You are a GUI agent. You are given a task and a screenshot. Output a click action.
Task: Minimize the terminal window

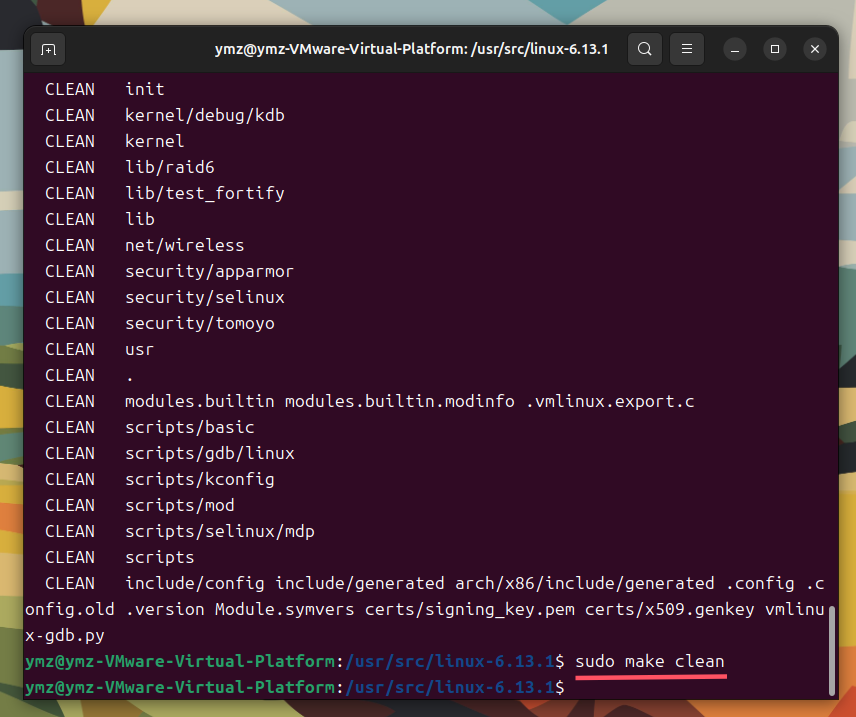(735, 50)
